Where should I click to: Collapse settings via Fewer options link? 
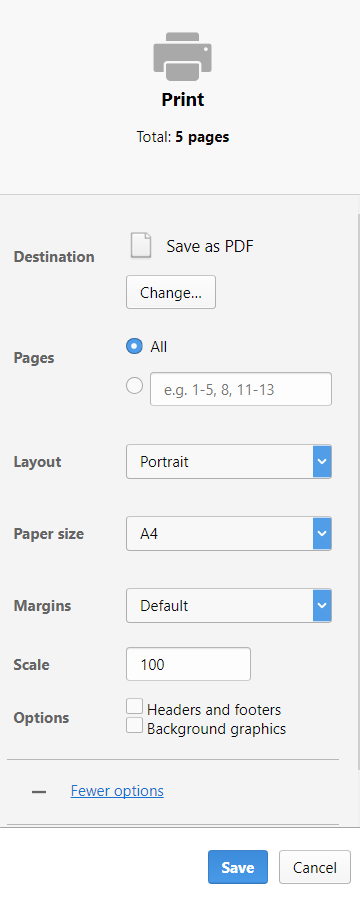pyautogui.click(x=117, y=791)
